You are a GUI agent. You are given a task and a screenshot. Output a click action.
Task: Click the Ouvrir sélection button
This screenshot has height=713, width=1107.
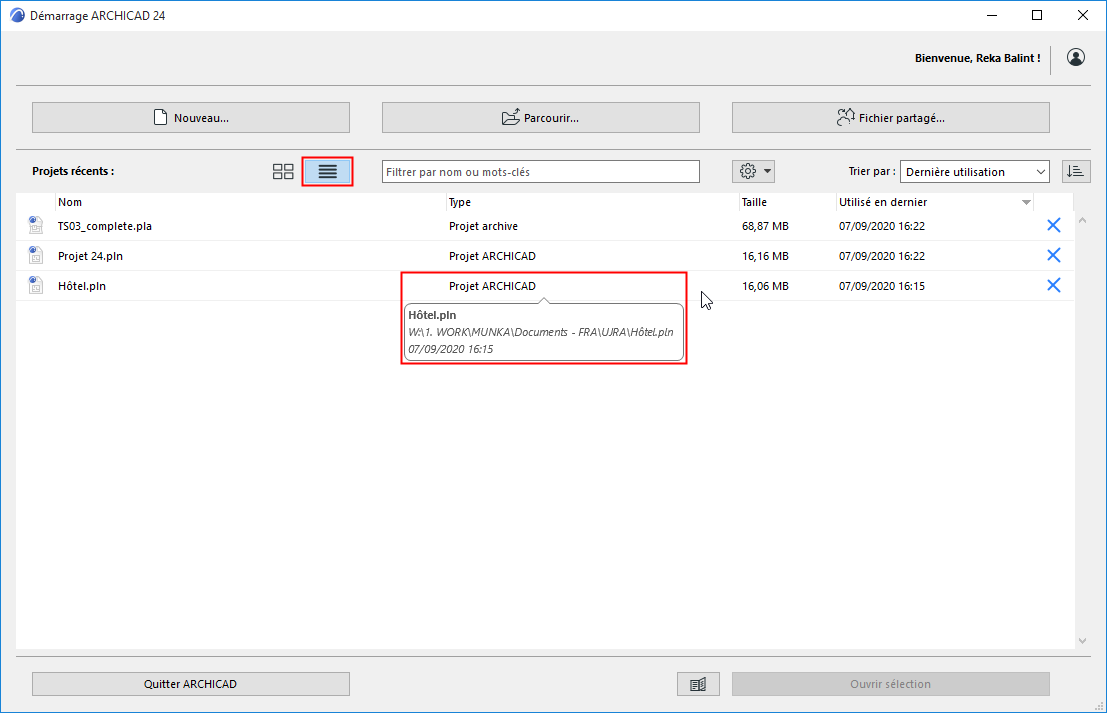pos(891,684)
